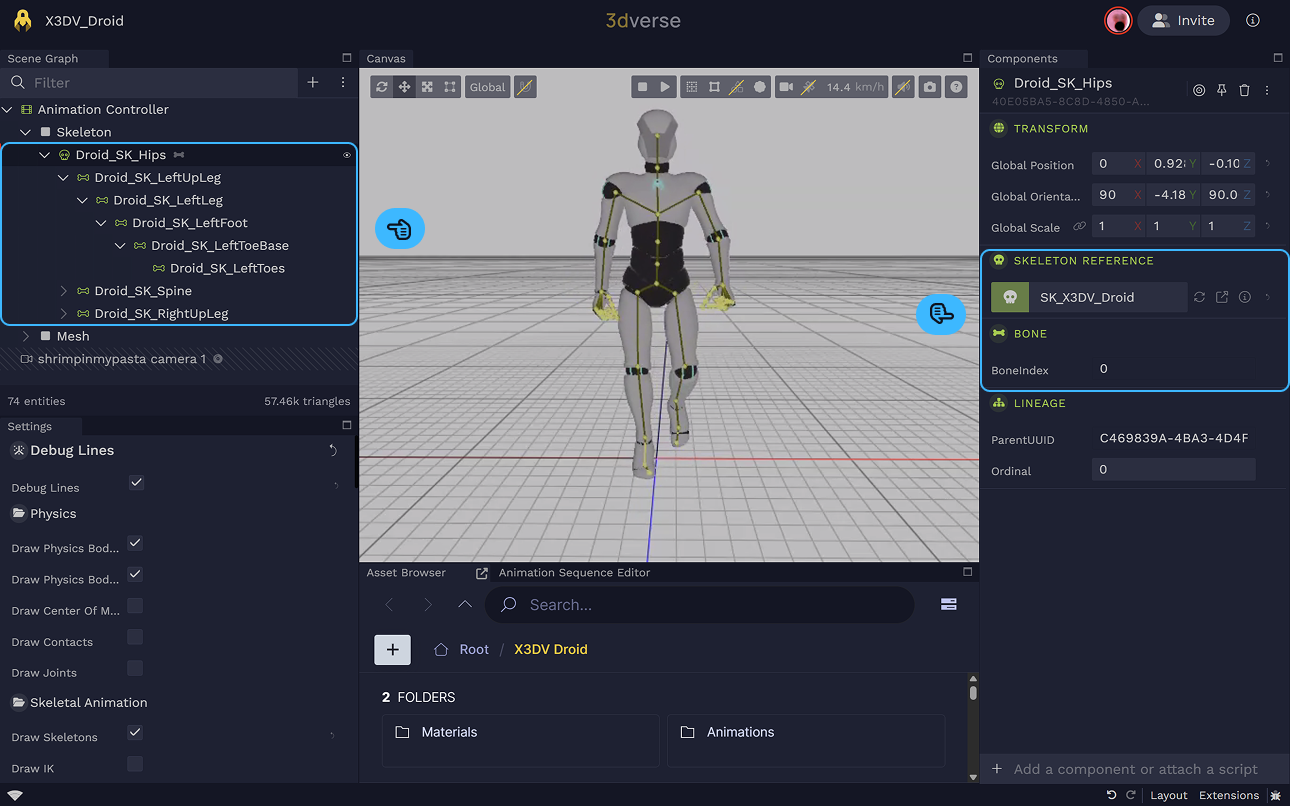Uncheck the Debug Lines checkbox
1290x806 pixels.
pyautogui.click(x=136, y=483)
